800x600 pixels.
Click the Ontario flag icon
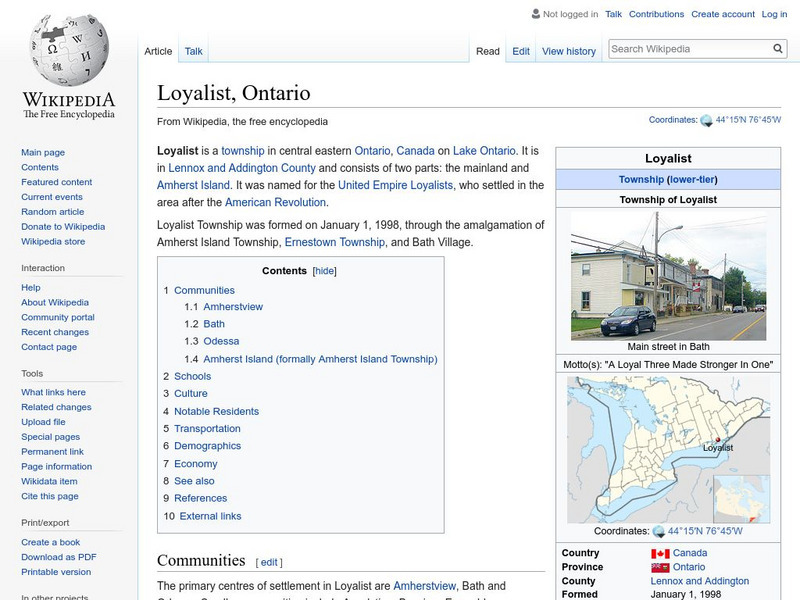pyautogui.click(x=660, y=567)
